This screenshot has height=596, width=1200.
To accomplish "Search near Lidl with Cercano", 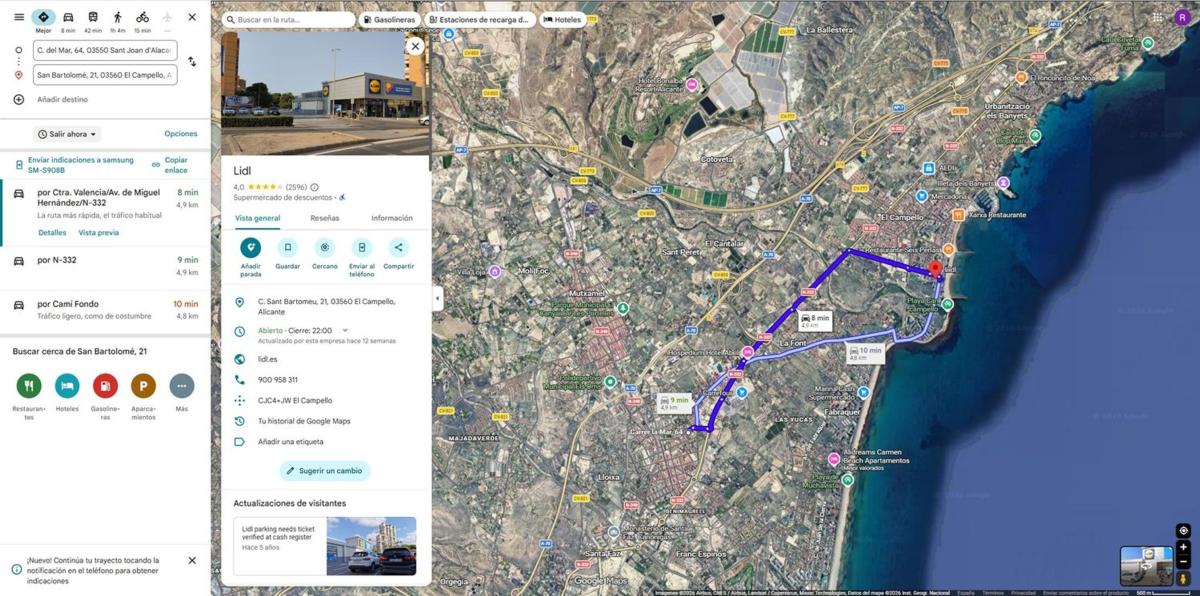I will (x=325, y=247).
